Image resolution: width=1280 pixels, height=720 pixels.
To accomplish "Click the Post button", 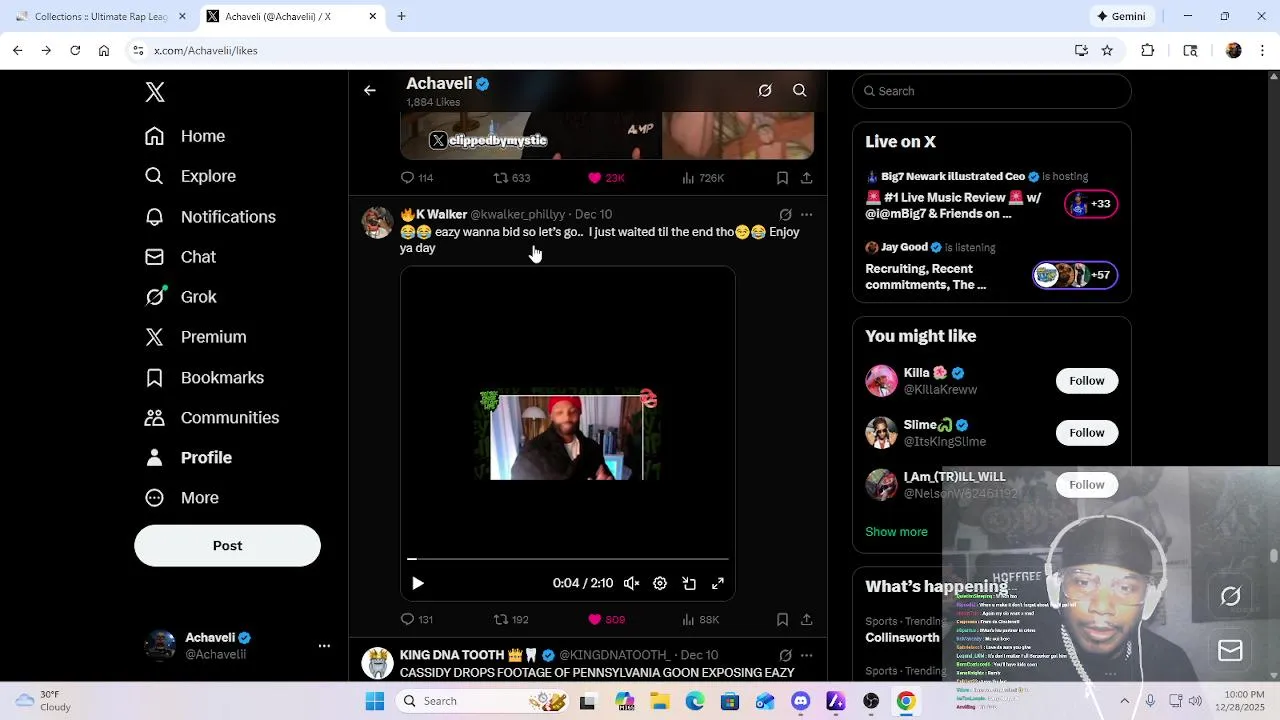I will coord(227,546).
